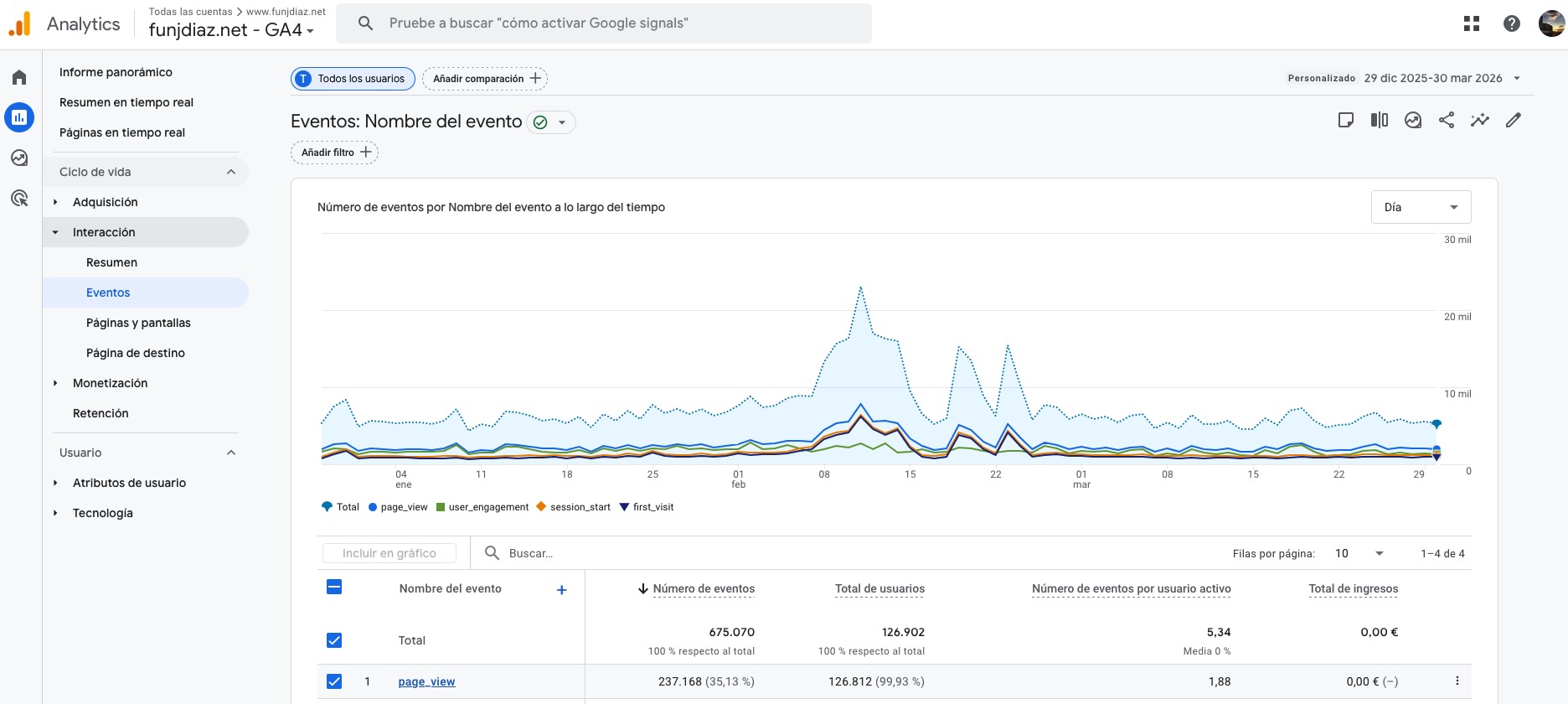Viewport: 1568px width, 704px height.
Task: Open the help question mark icon
Action: (1511, 23)
